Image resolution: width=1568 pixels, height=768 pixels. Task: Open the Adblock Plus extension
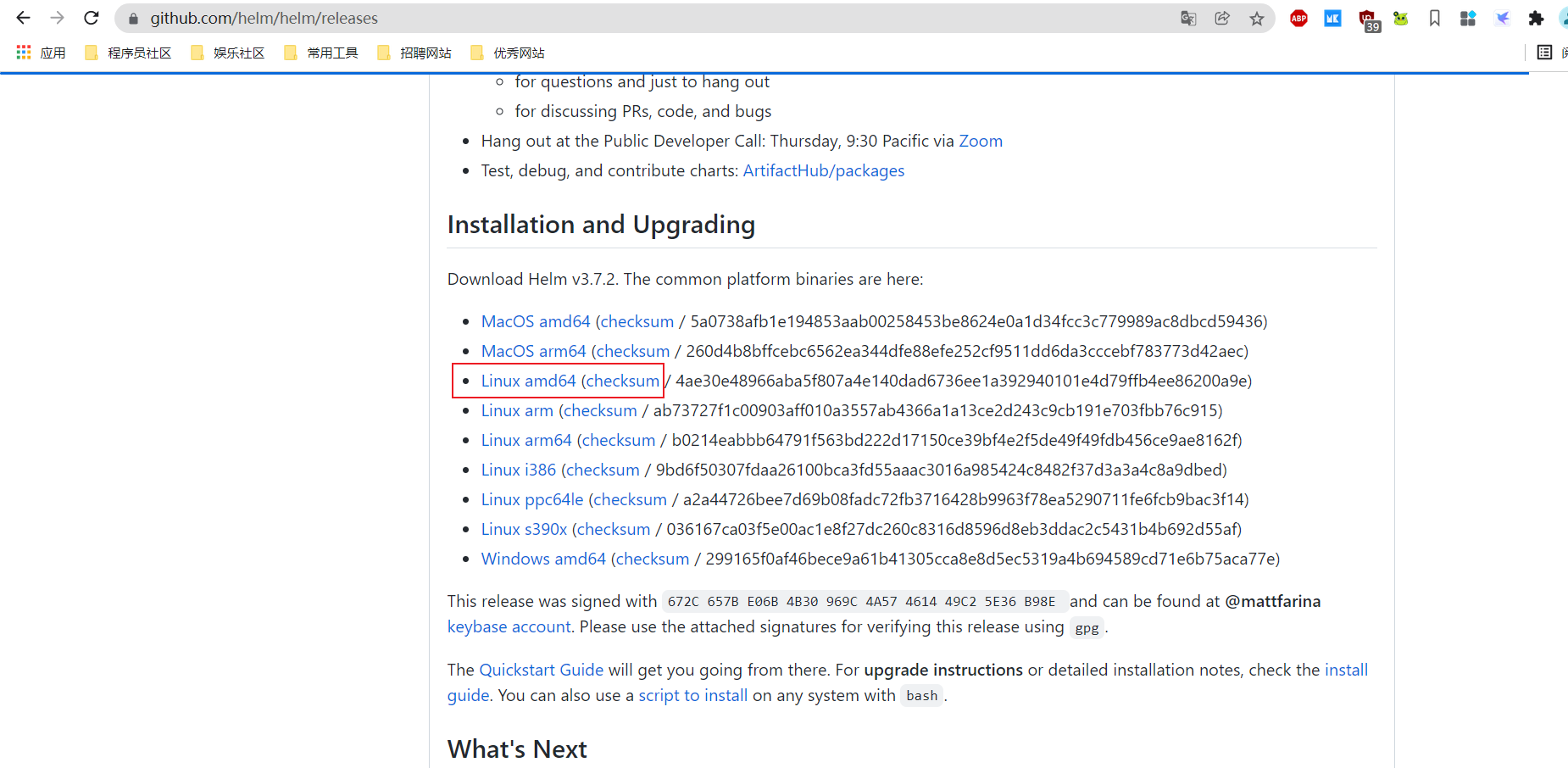(x=1298, y=18)
